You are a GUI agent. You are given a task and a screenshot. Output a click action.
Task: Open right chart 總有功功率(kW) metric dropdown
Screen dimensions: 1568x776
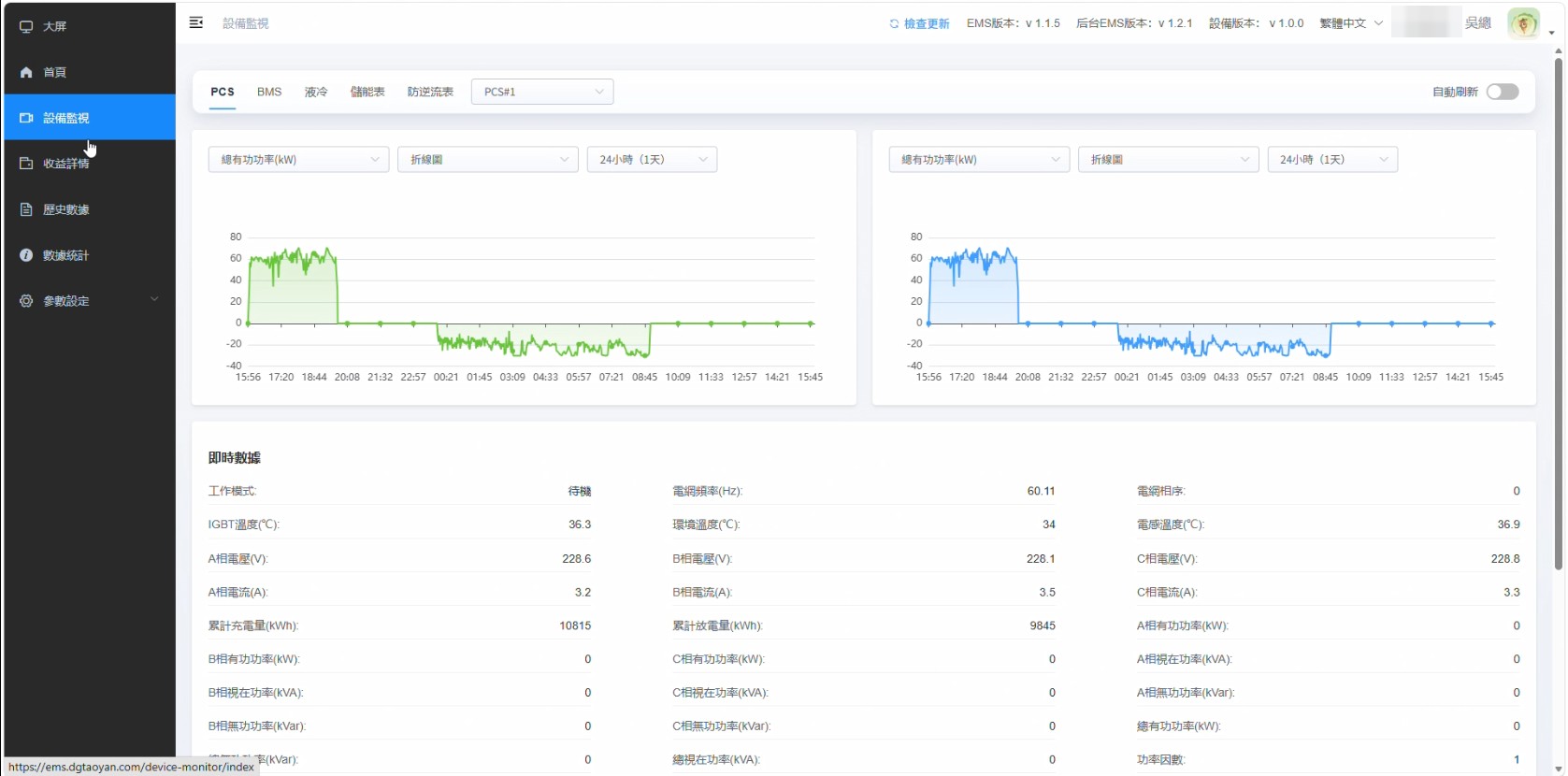[979, 160]
